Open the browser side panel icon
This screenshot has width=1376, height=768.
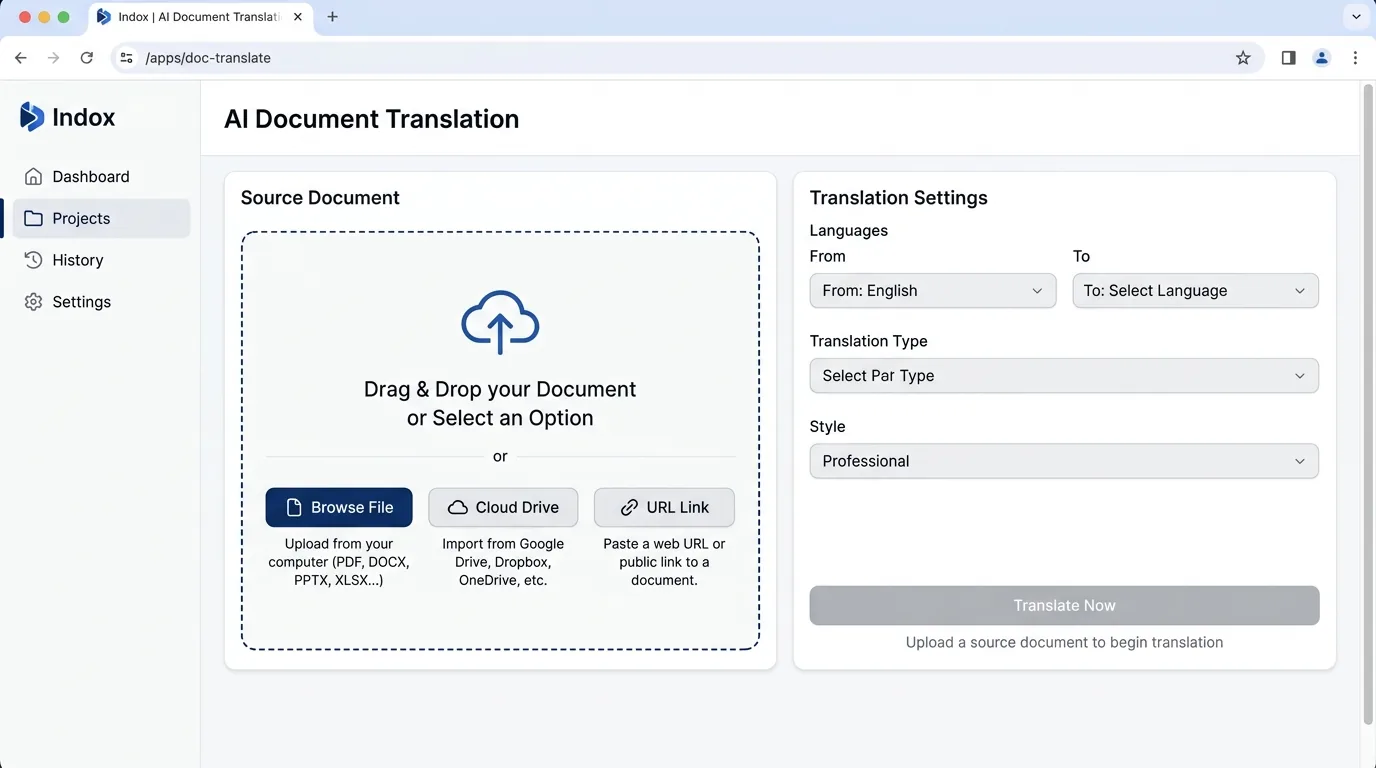point(1288,58)
